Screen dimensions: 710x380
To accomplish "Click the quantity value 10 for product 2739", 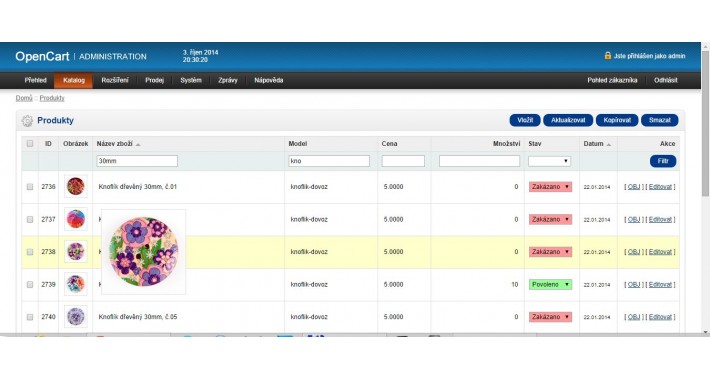I will [x=514, y=284].
